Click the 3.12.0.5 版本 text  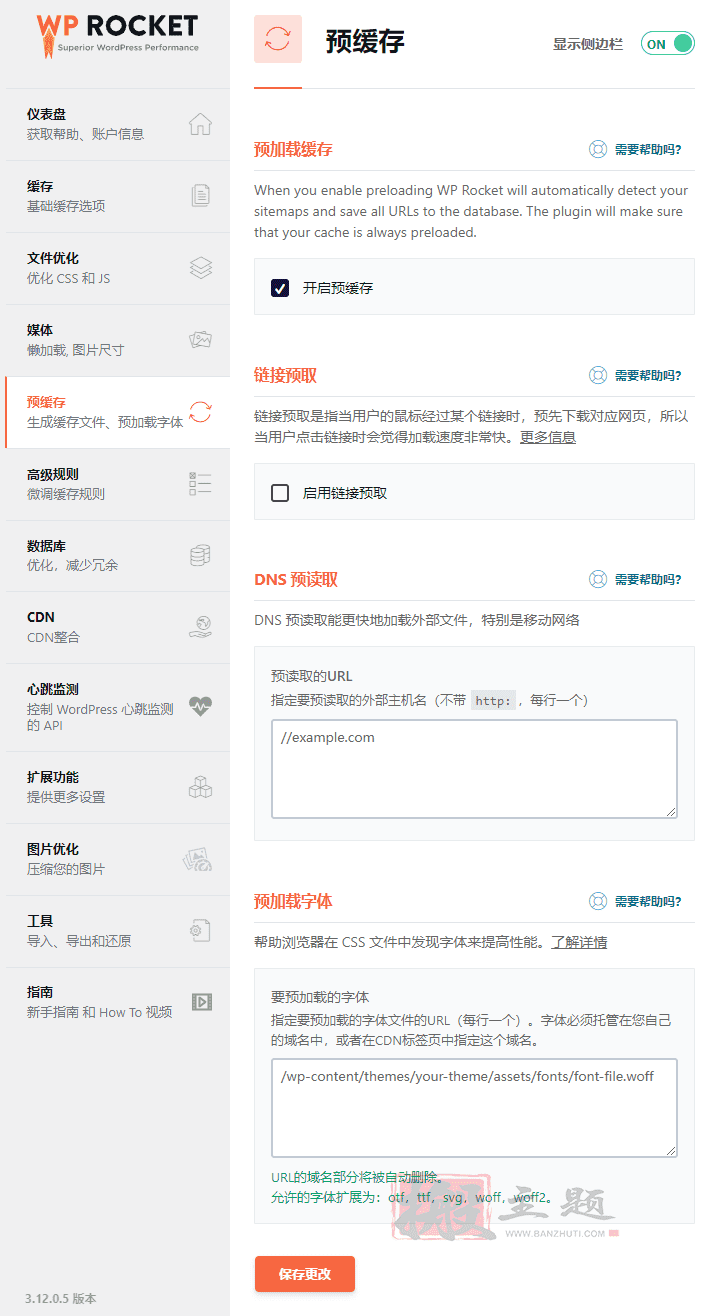(61, 1298)
